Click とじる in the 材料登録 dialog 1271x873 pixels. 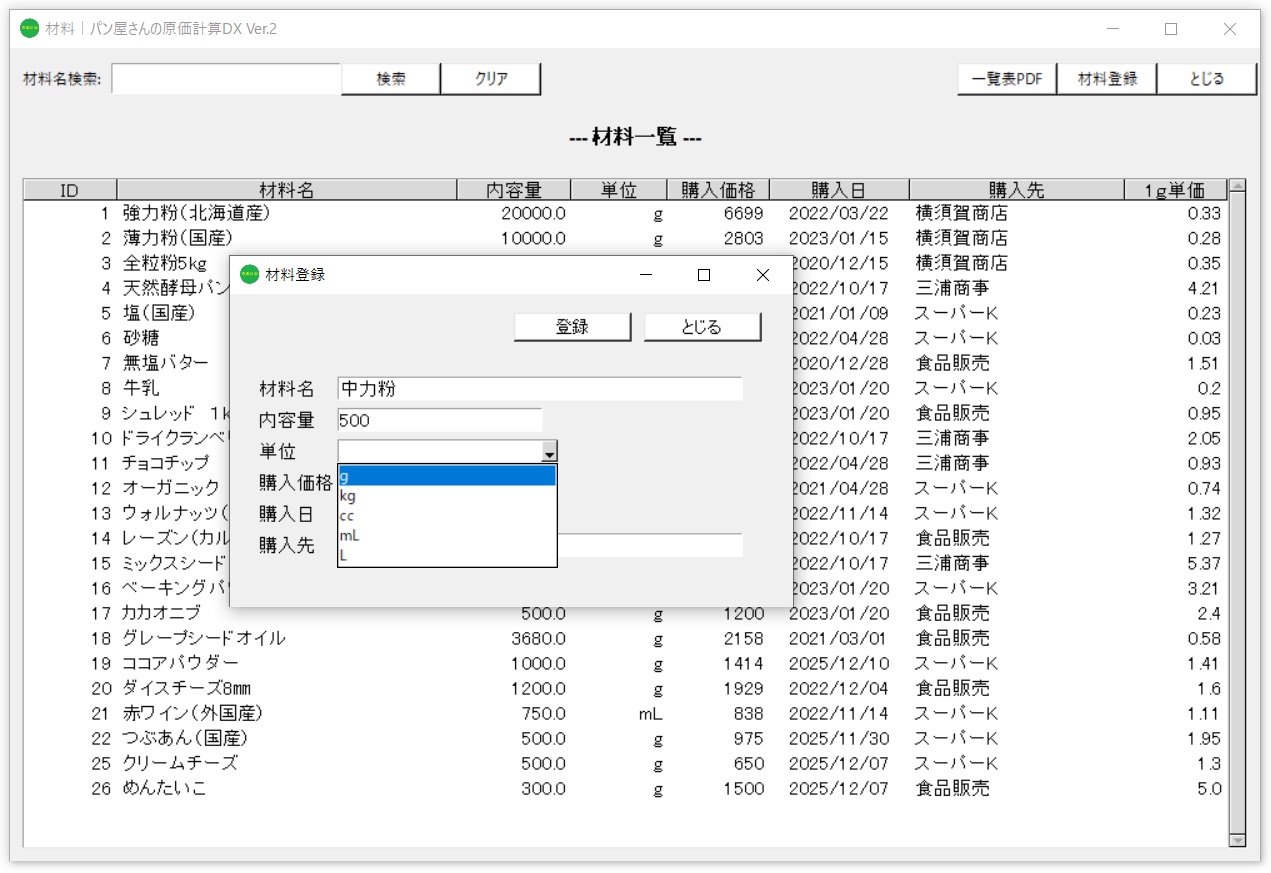tap(702, 326)
